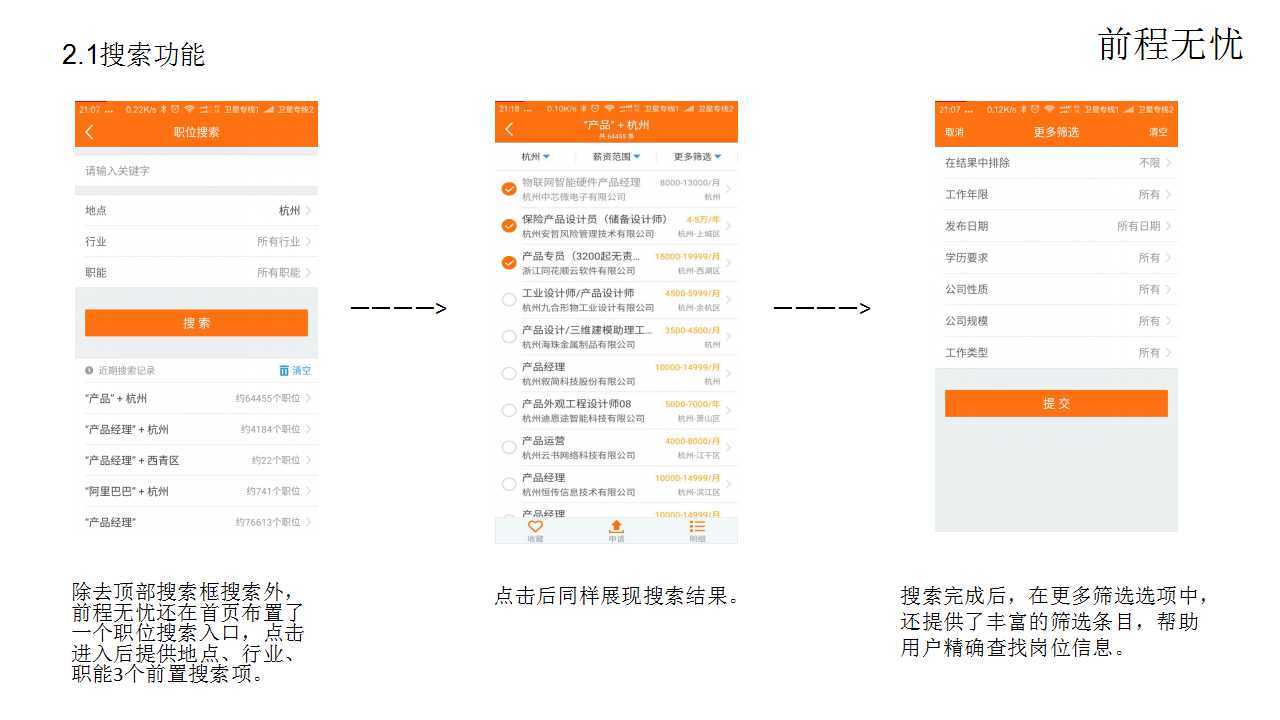Viewport: 1280px width, 720px height.
Task: Check the 产品经理 job at 杭州恒传信息技术
Action: [x=509, y=484]
